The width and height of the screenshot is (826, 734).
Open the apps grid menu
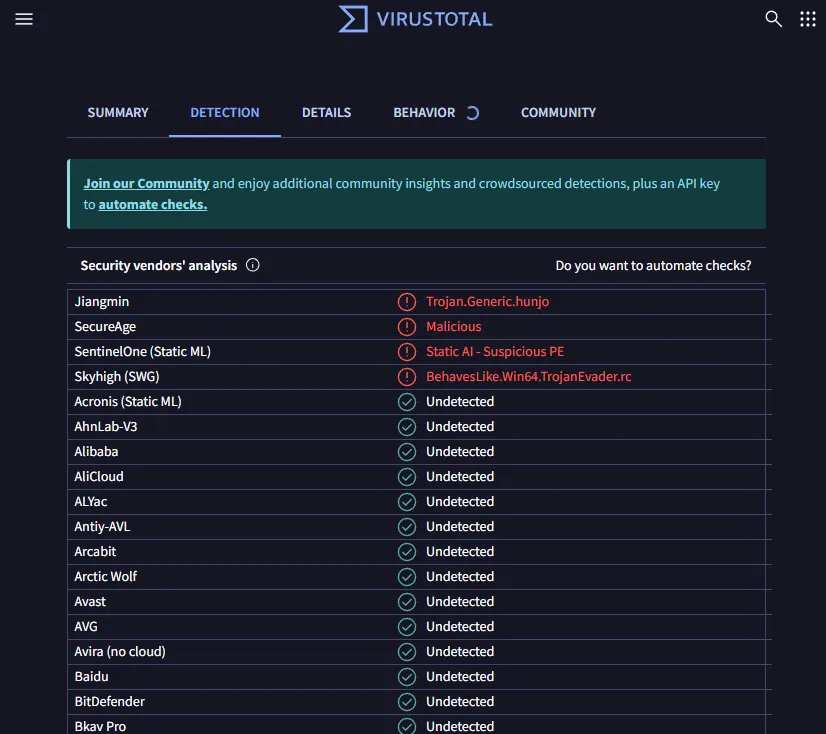pos(807,19)
